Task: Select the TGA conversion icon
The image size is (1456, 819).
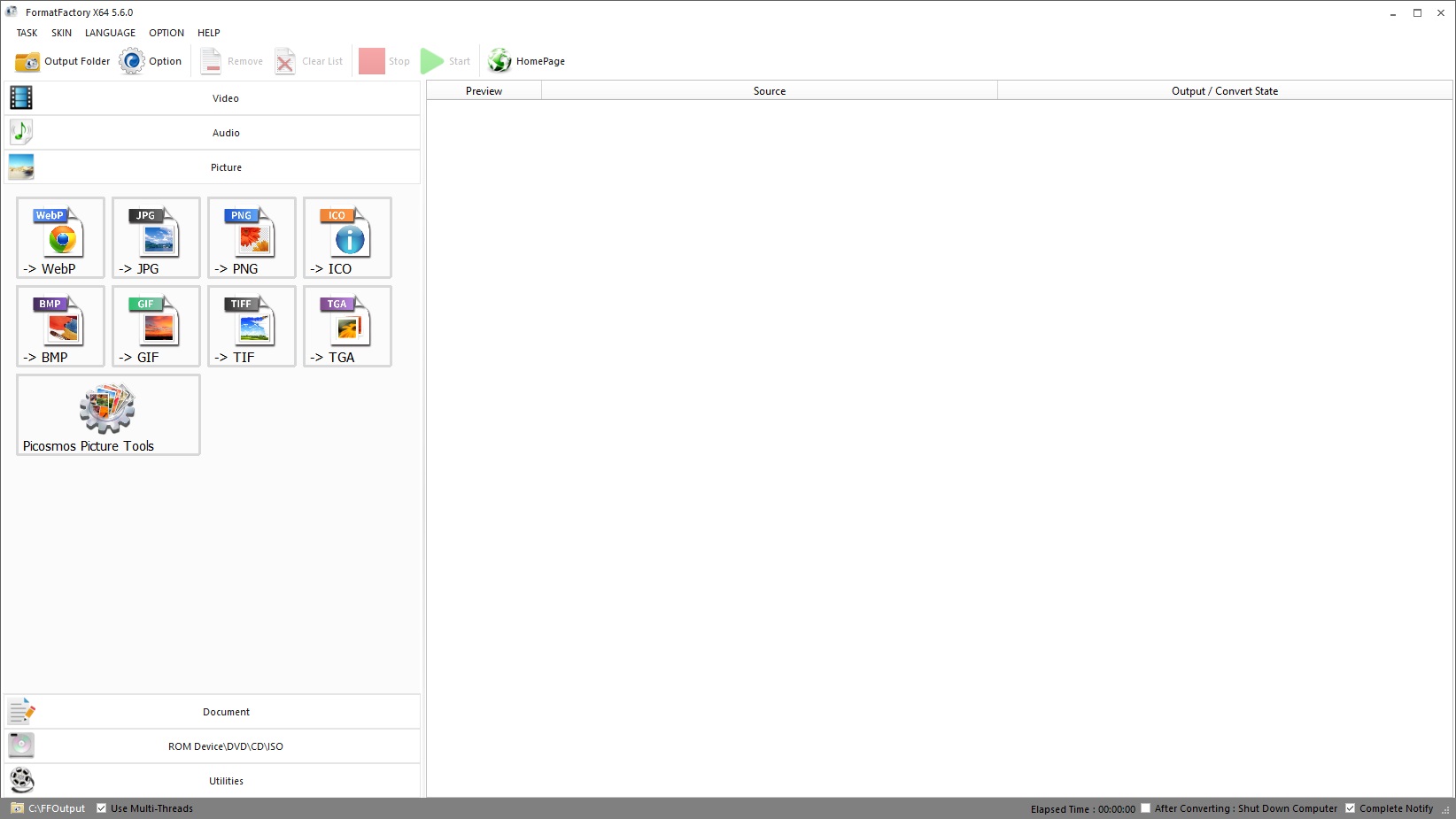Action: point(347,326)
